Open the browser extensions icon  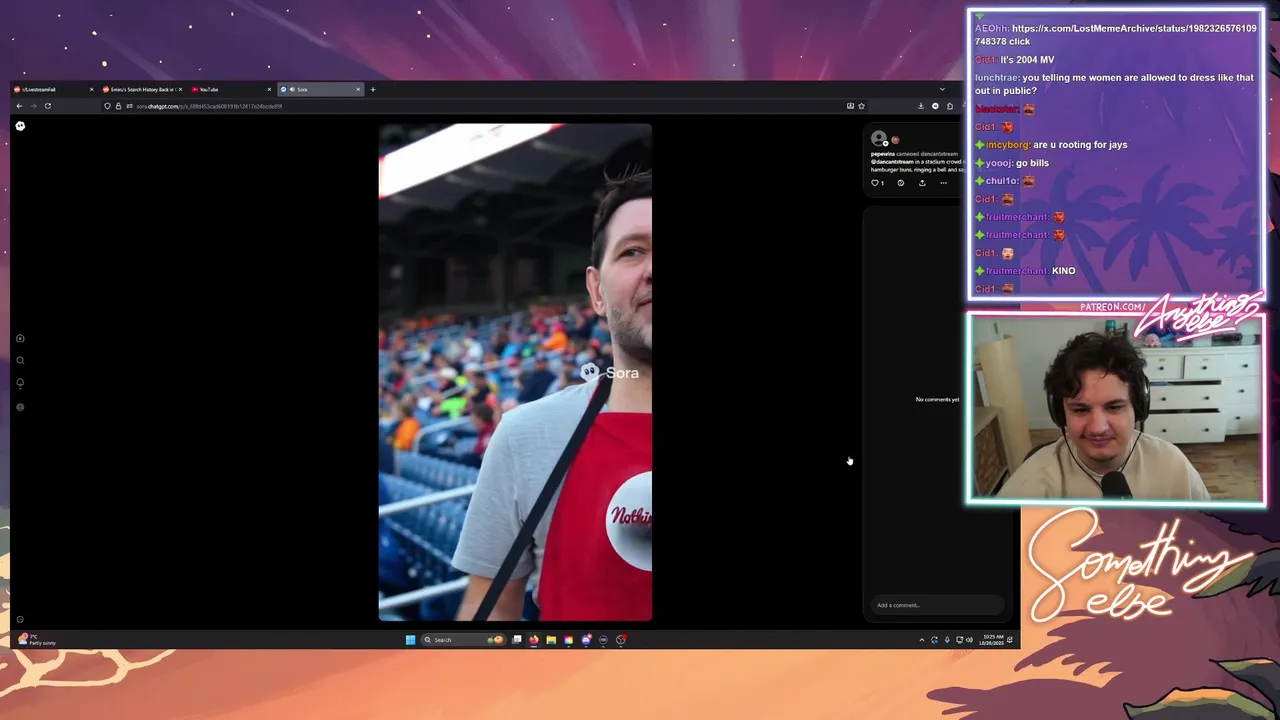coord(950,106)
